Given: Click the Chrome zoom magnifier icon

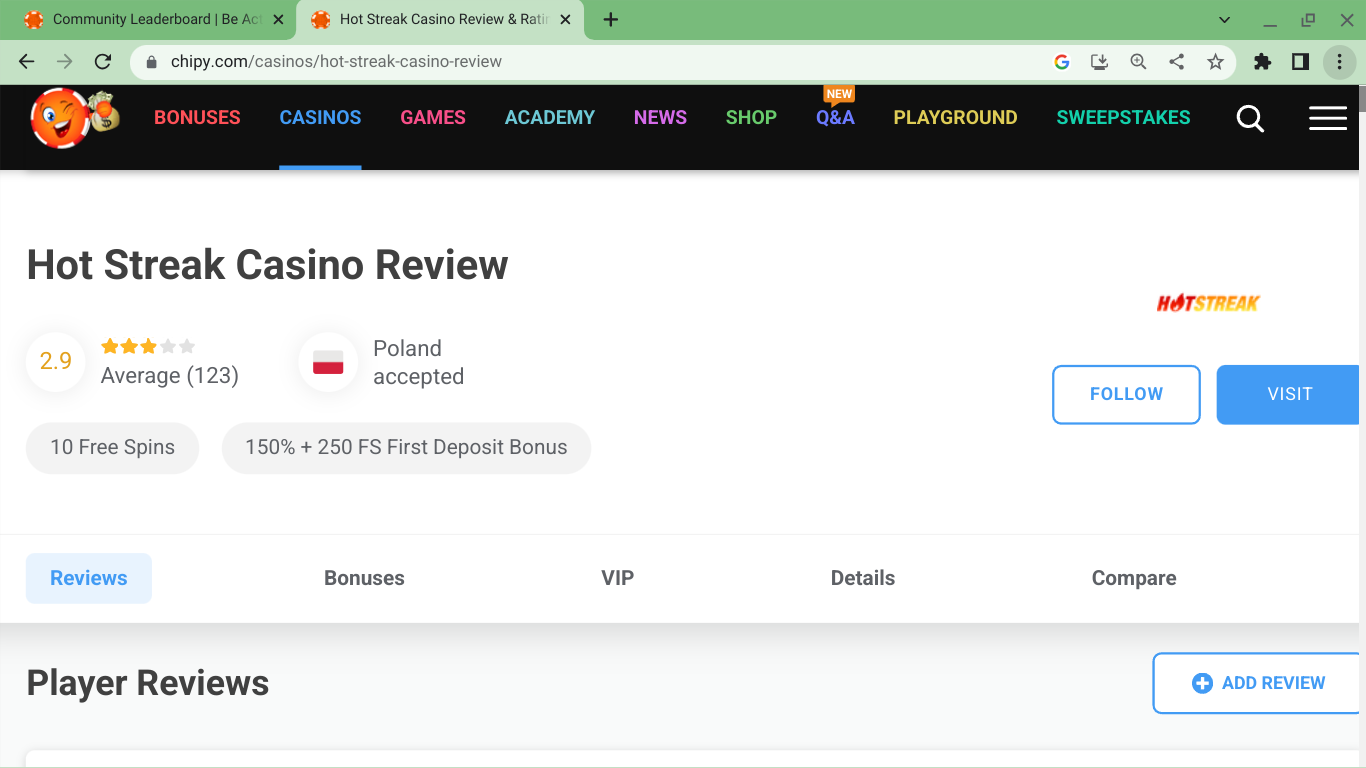Looking at the screenshot, I should pyautogui.click(x=1138, y=62).
